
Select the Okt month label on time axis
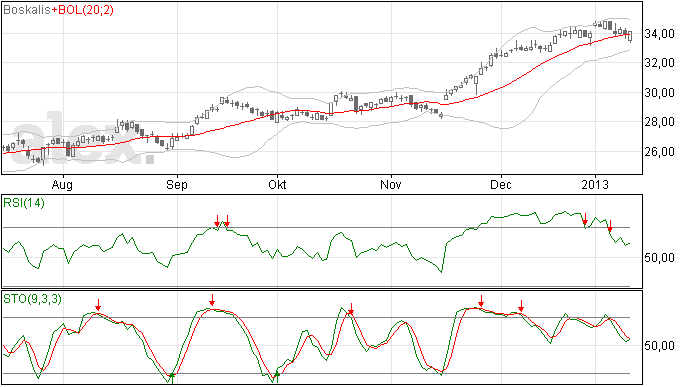[x=277, y=184]
